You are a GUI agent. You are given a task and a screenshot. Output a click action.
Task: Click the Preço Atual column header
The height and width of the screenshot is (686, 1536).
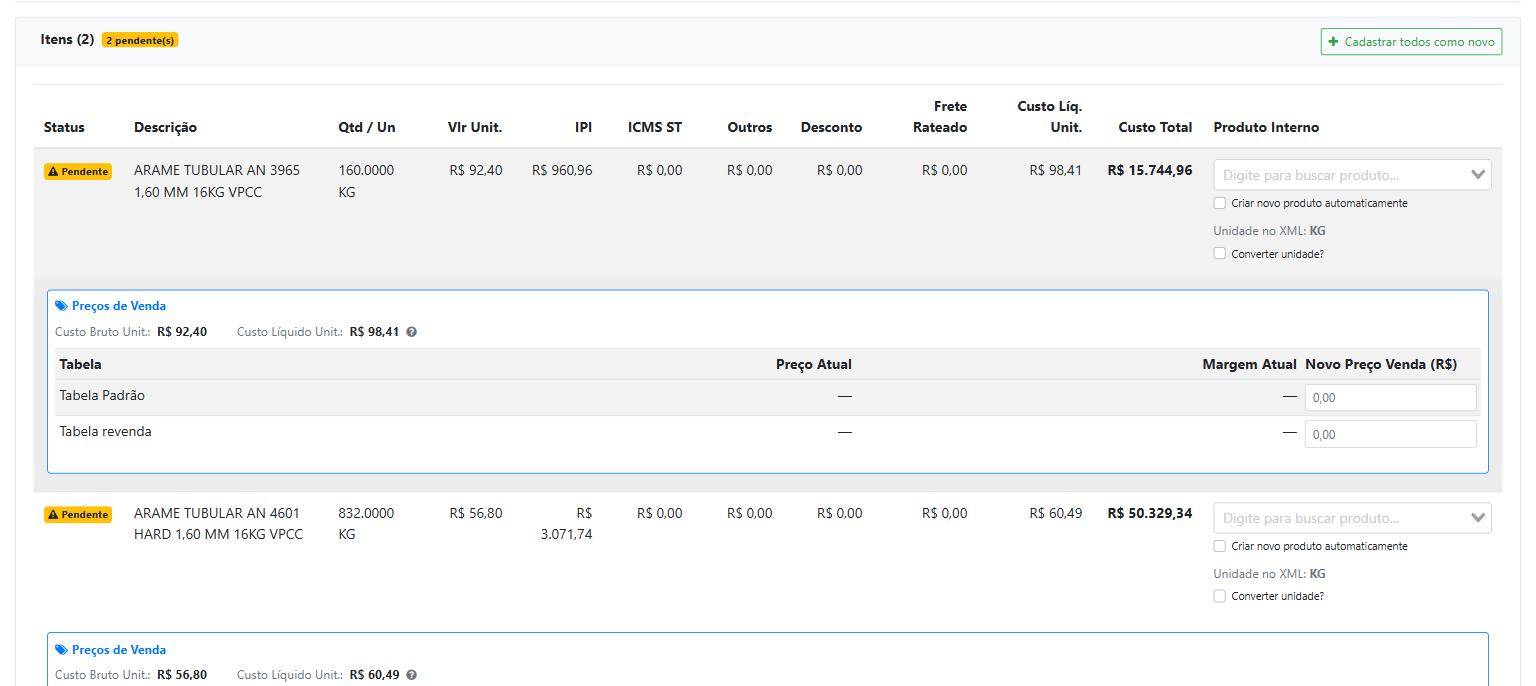pos(814,364)
